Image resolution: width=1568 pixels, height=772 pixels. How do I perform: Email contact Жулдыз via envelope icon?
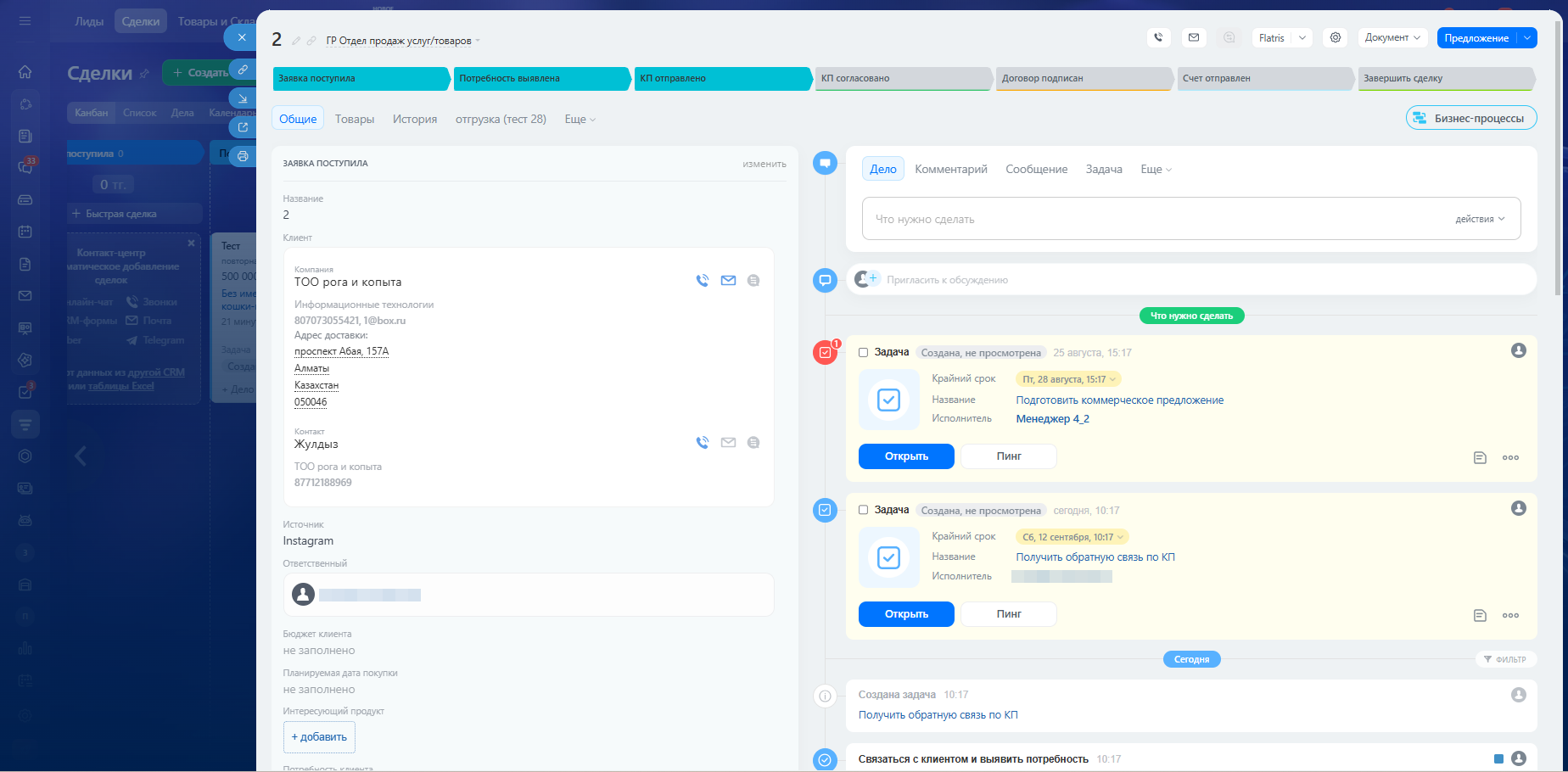[x=728, y=442]
